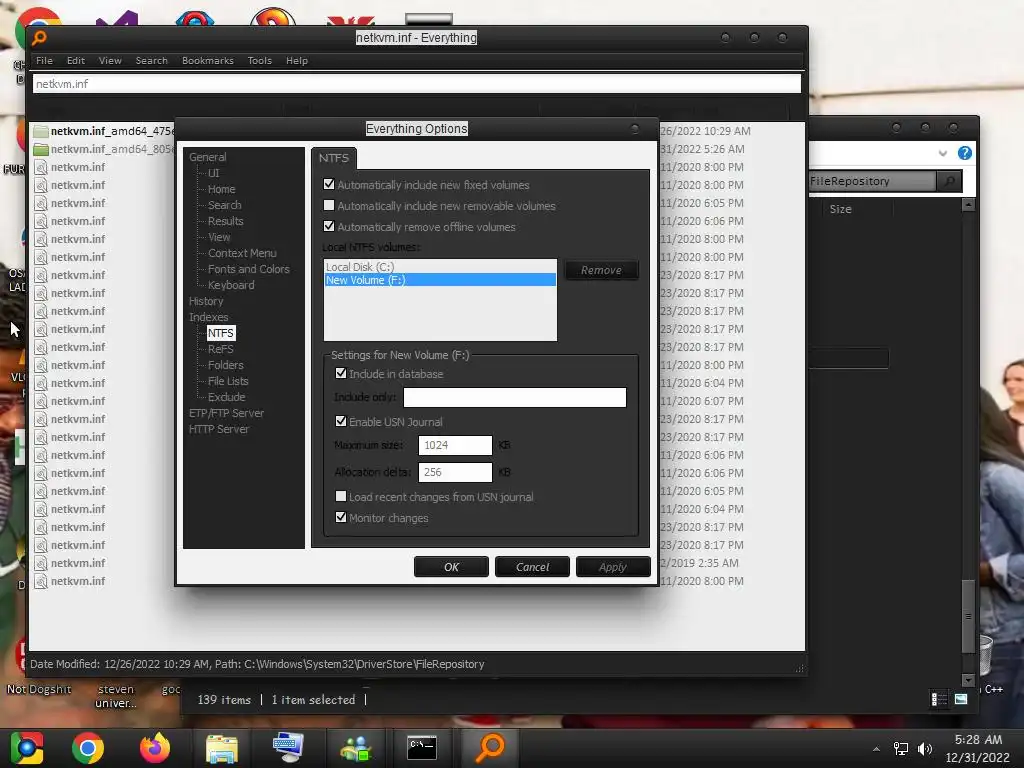The height and width of the screenshot is (768, 1024).
Task: Select Results in options tree
Action: click(225, 221)
